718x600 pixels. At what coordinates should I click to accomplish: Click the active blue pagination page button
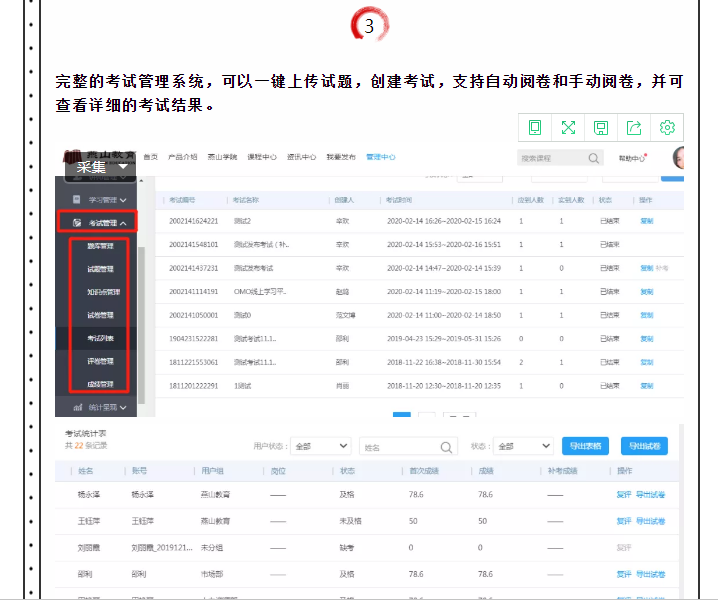[x=402, y=414]
